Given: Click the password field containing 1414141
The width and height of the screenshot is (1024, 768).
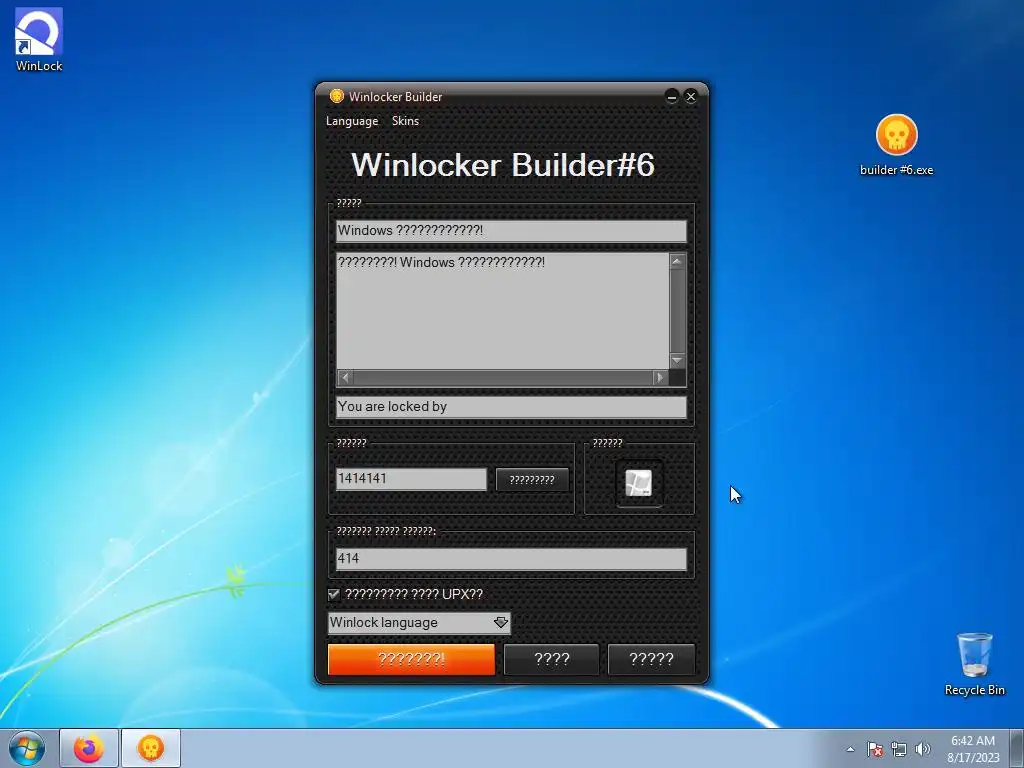Looking at the screenshot, I should tap(411, 479).
